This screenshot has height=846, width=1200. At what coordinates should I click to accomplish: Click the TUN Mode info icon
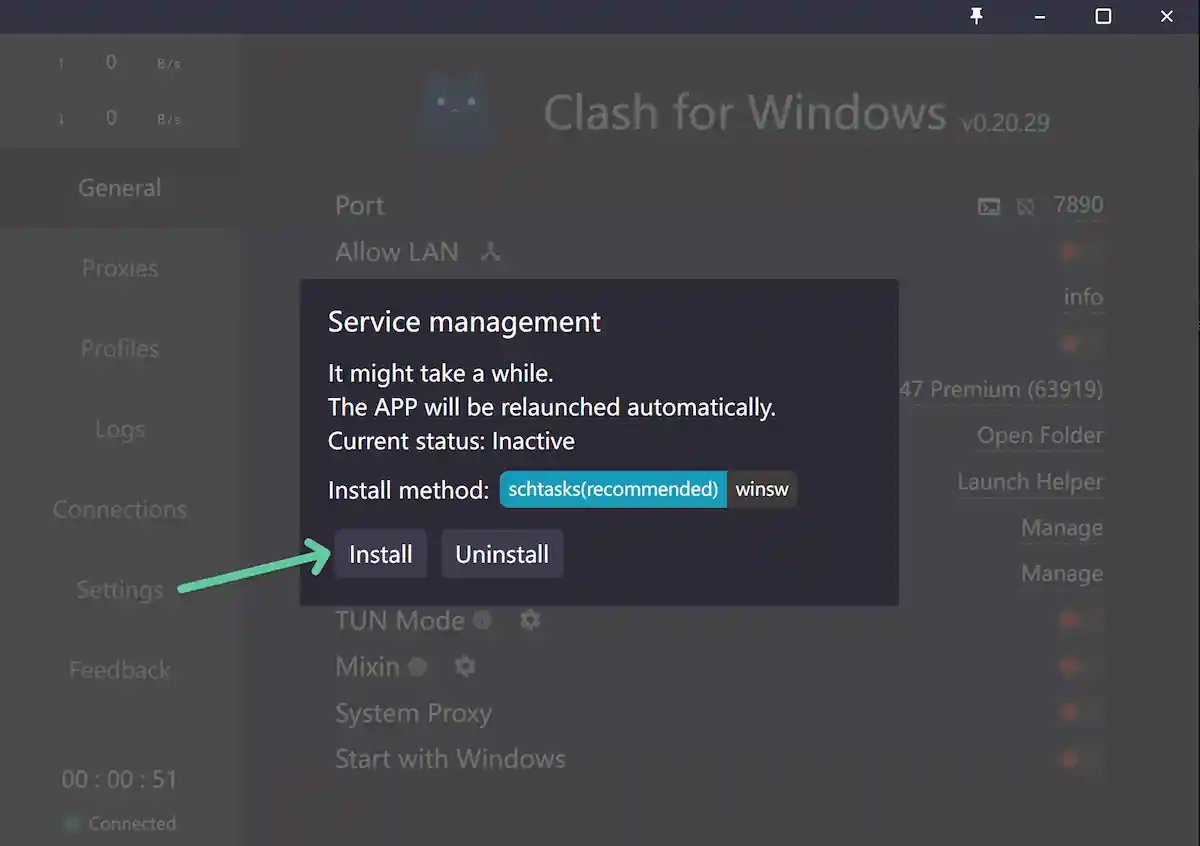482,620
